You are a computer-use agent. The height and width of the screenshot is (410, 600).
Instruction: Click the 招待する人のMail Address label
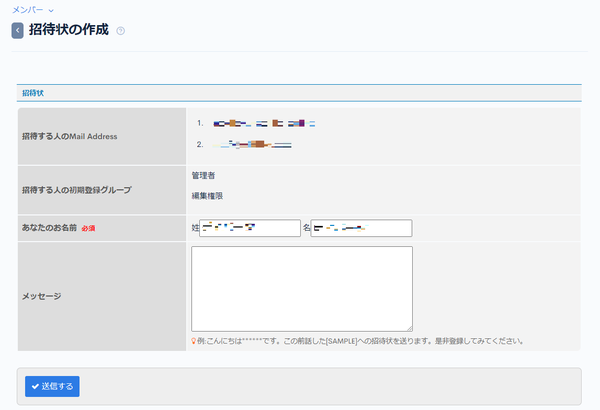tap(70, 136)
